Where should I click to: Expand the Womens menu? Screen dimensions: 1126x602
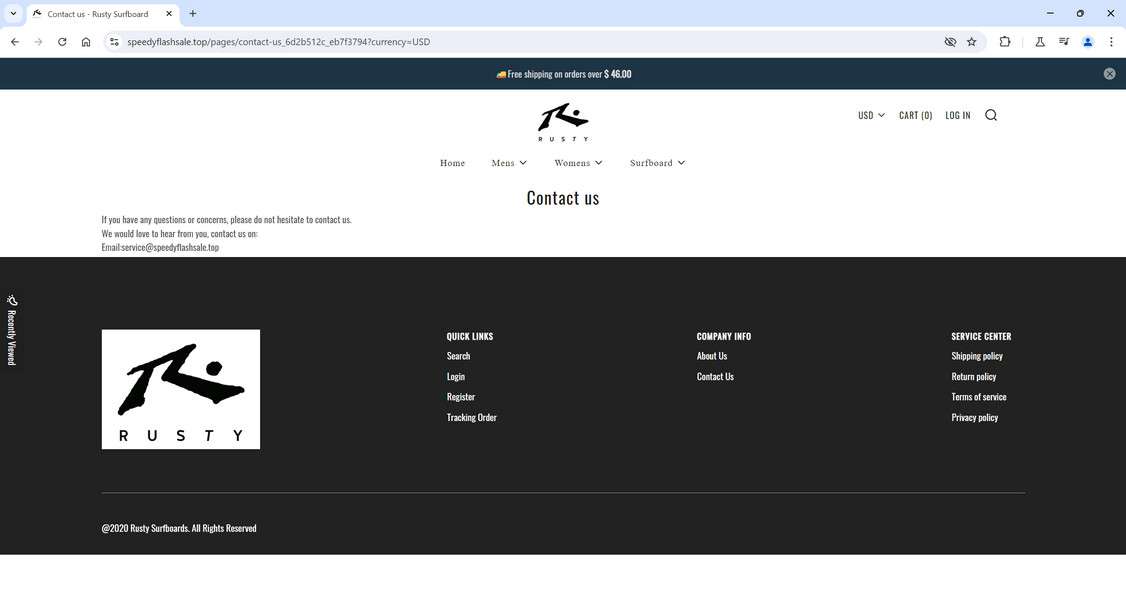pyautogui.click(x=578, y=163)
